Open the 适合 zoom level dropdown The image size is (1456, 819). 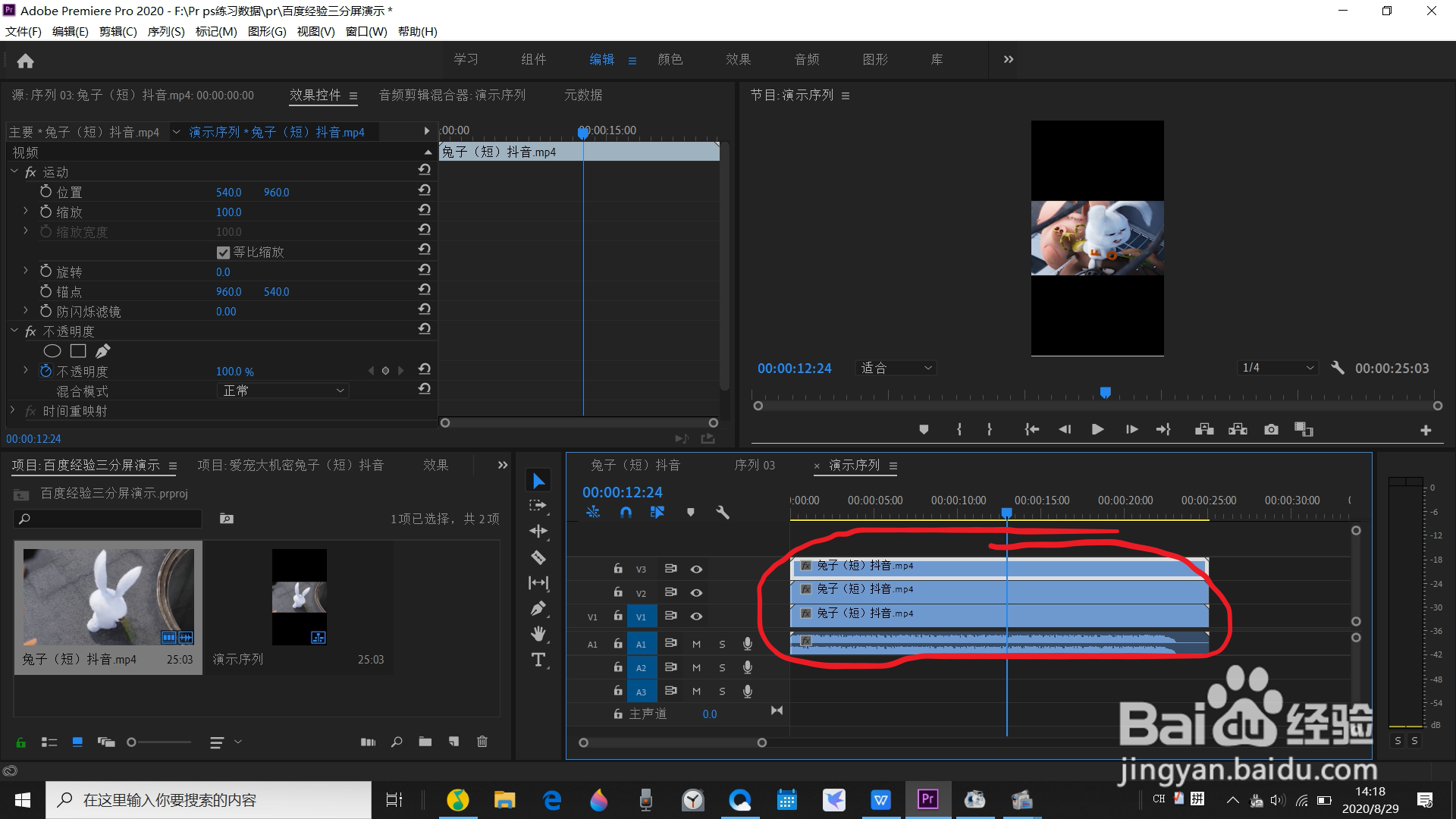point(895,368)
